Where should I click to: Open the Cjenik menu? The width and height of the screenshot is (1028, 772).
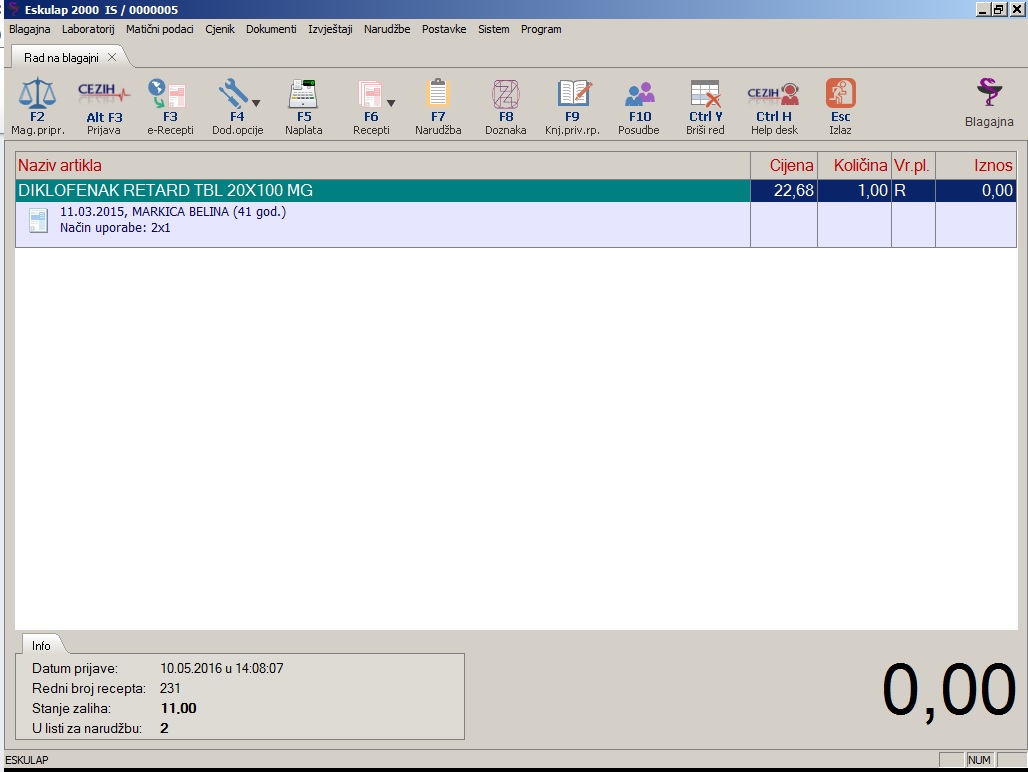(220, 29)
